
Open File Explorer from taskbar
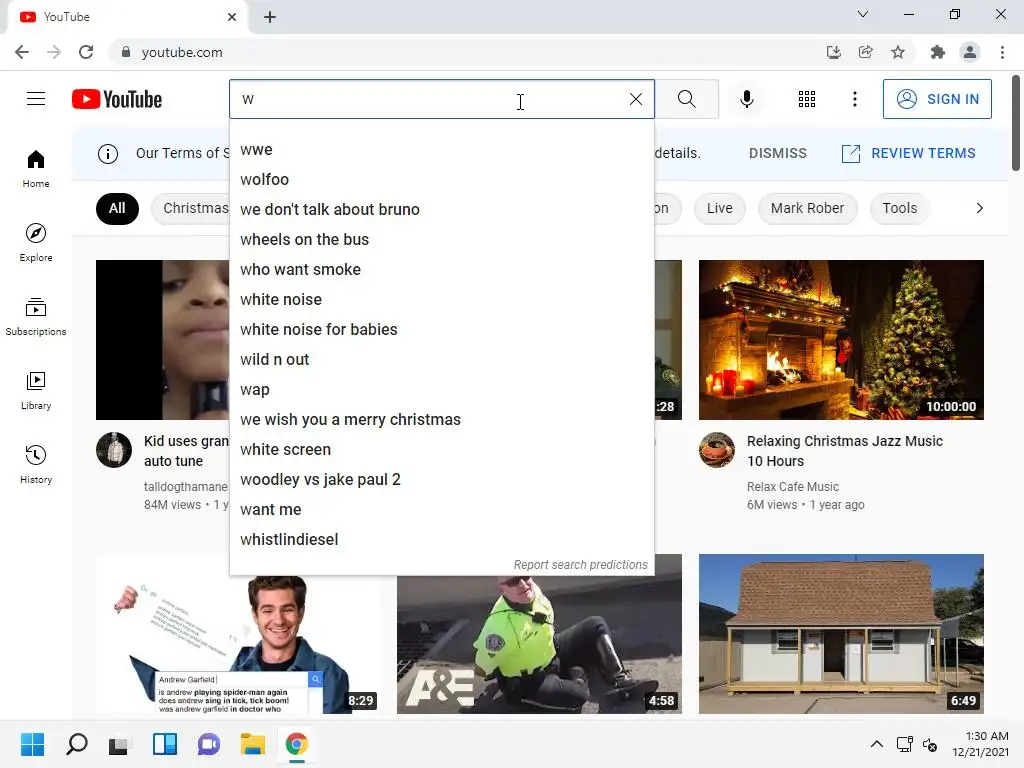[252, 744]
